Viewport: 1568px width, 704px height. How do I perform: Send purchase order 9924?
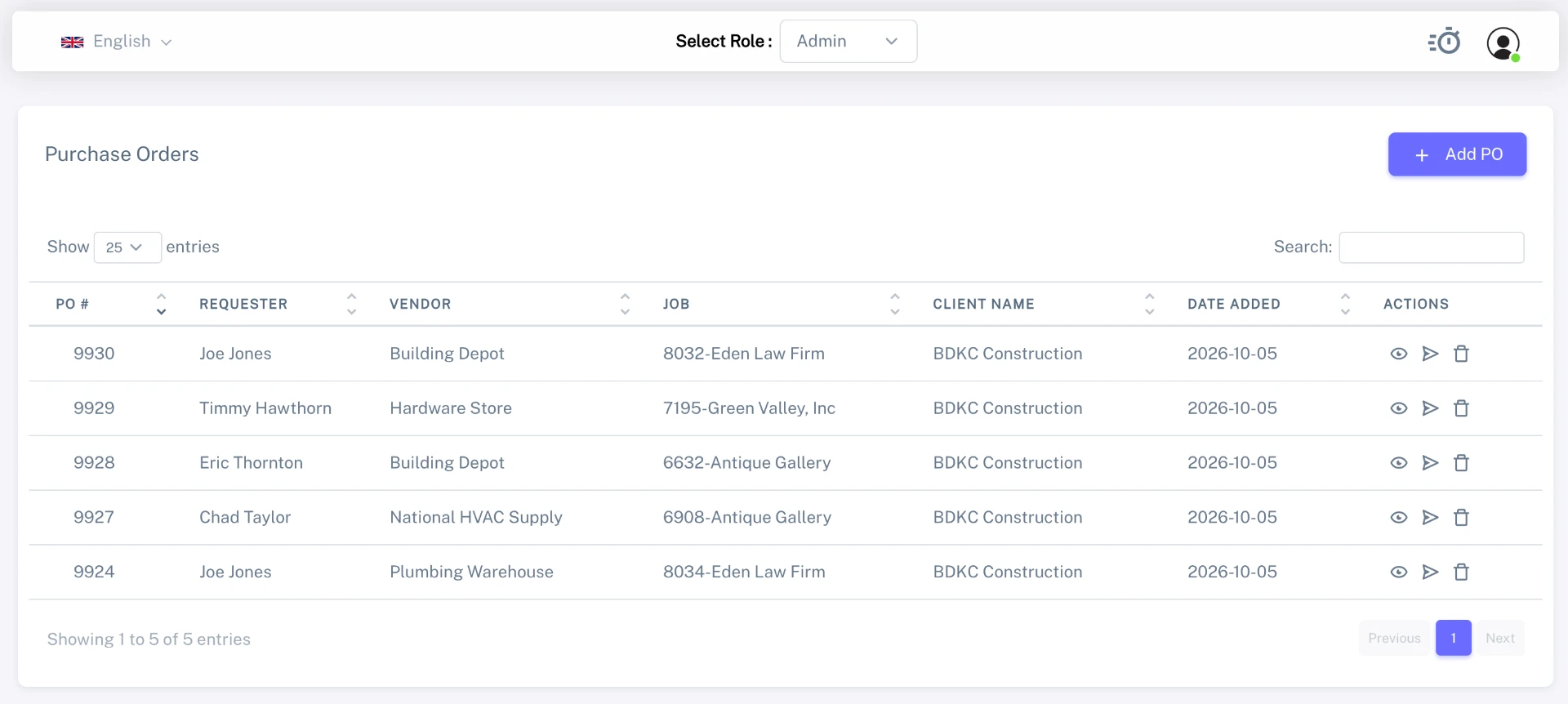coord(1430,573)
